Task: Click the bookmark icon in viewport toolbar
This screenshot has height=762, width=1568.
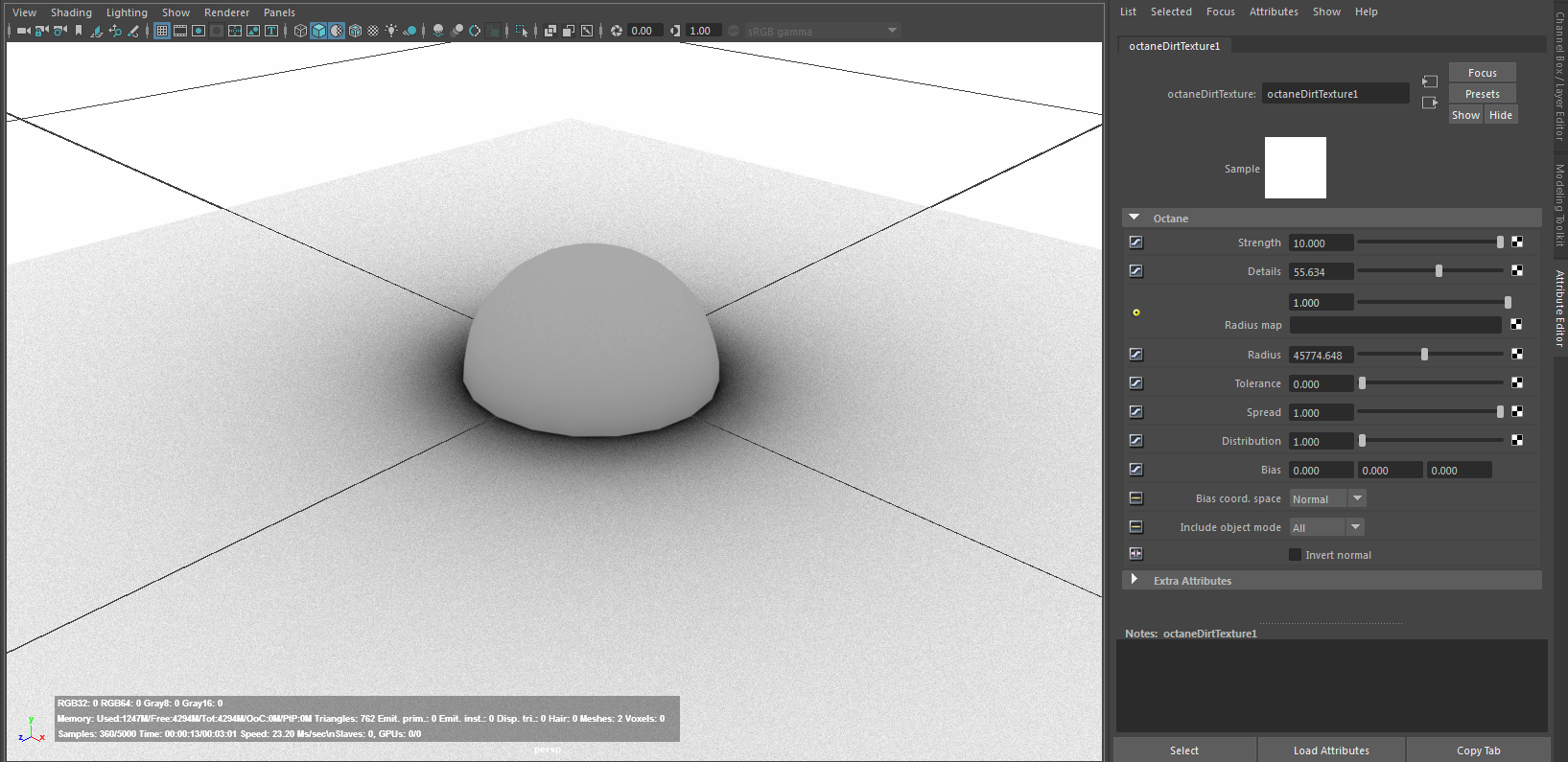Action: [x=79, y=31]
